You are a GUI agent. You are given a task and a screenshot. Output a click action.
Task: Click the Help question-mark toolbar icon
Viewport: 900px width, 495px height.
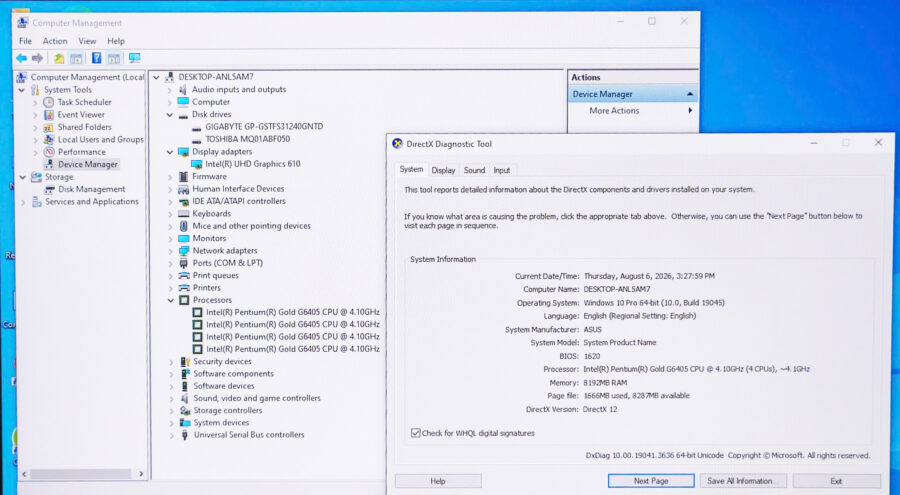pos(96,58)
